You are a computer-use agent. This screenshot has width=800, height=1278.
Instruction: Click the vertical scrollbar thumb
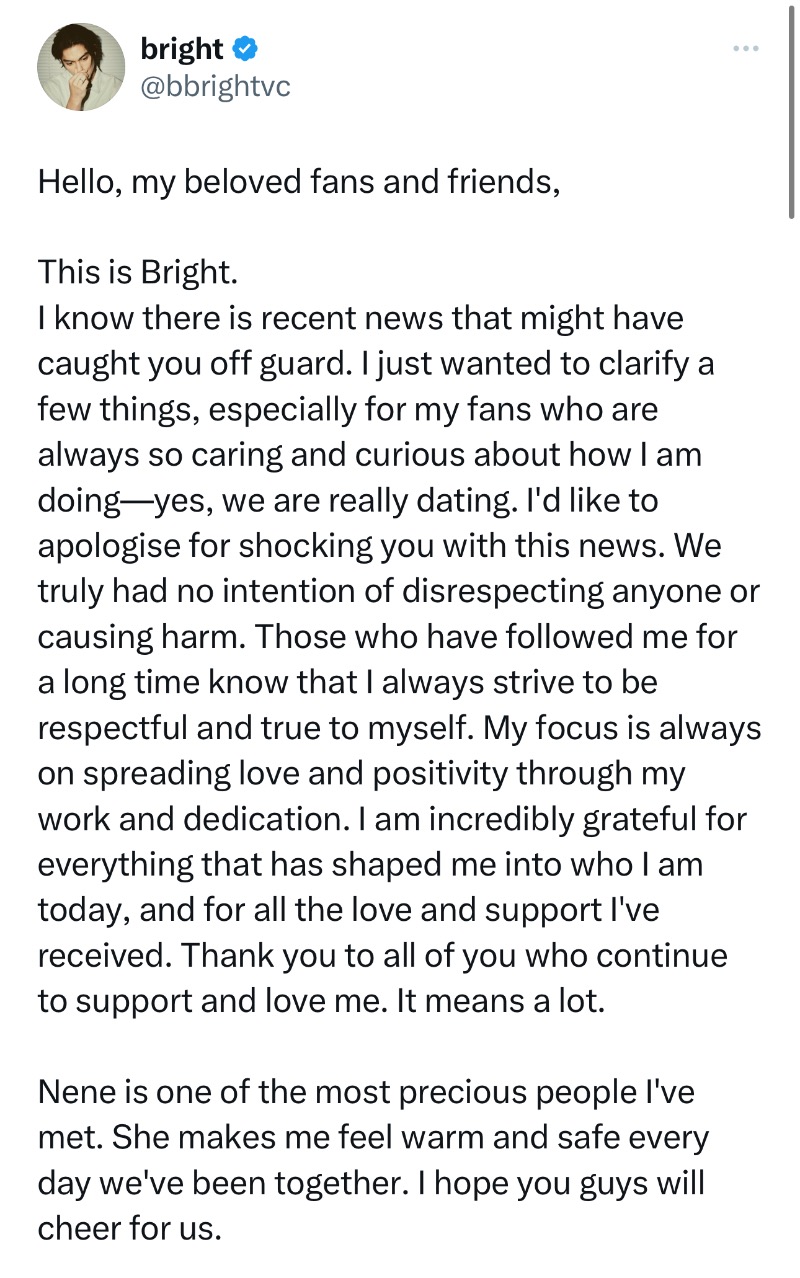(x=792, y=110)
